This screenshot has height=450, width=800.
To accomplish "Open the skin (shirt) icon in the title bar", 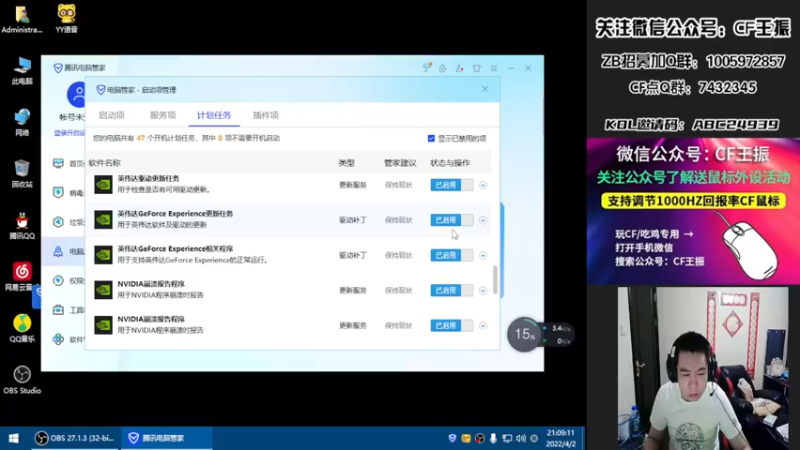I will click(x=477, y=68).
